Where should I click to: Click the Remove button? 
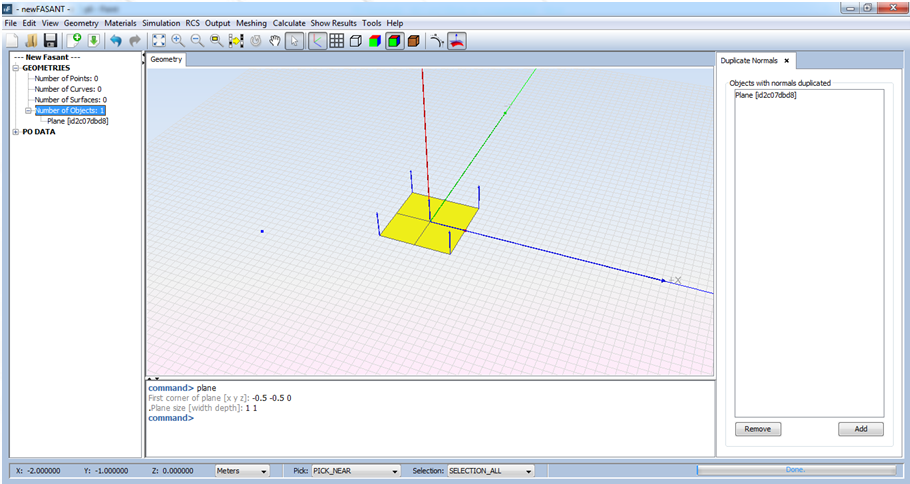tap(757, 429)
